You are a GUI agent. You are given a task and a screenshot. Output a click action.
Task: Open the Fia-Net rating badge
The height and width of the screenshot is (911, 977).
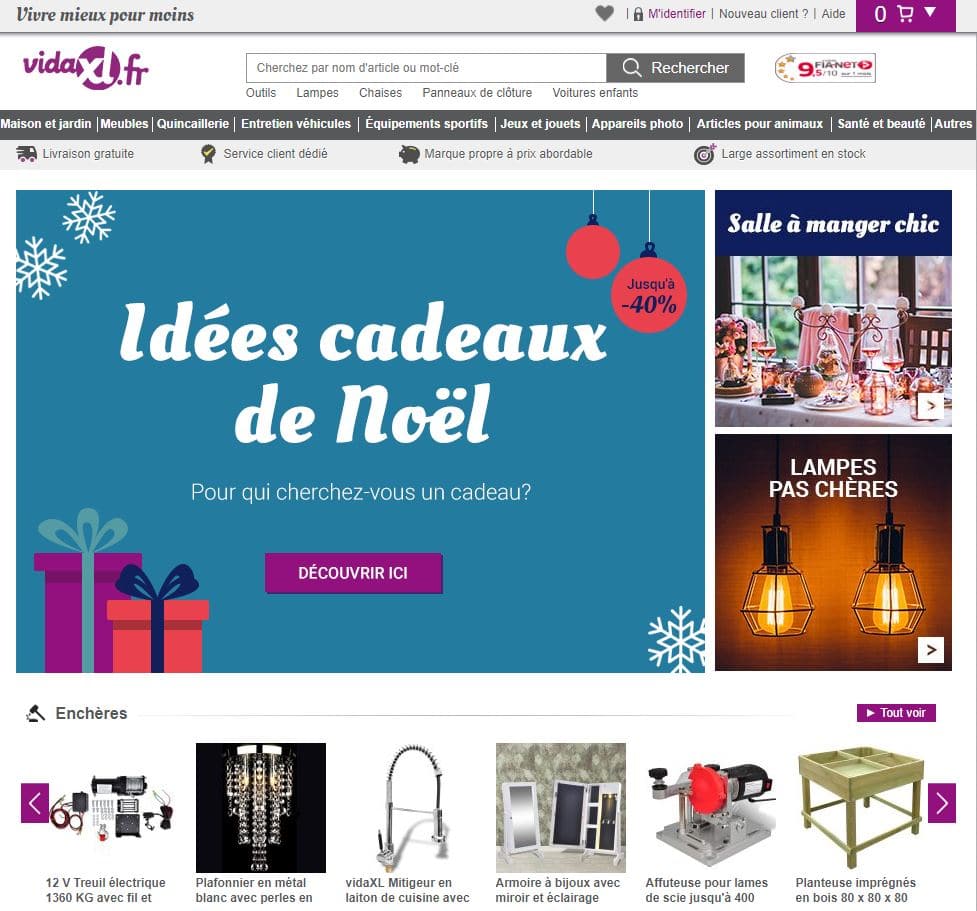pos(825,68)
